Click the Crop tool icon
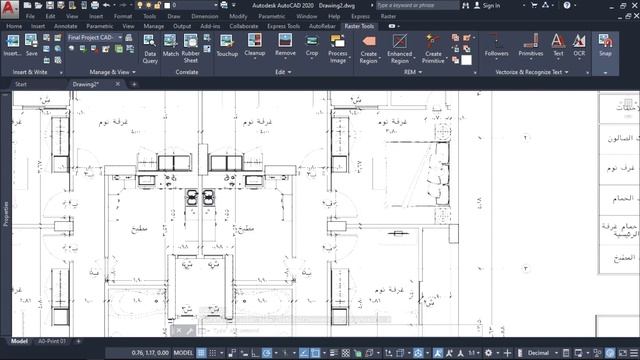 pos(312,41)
